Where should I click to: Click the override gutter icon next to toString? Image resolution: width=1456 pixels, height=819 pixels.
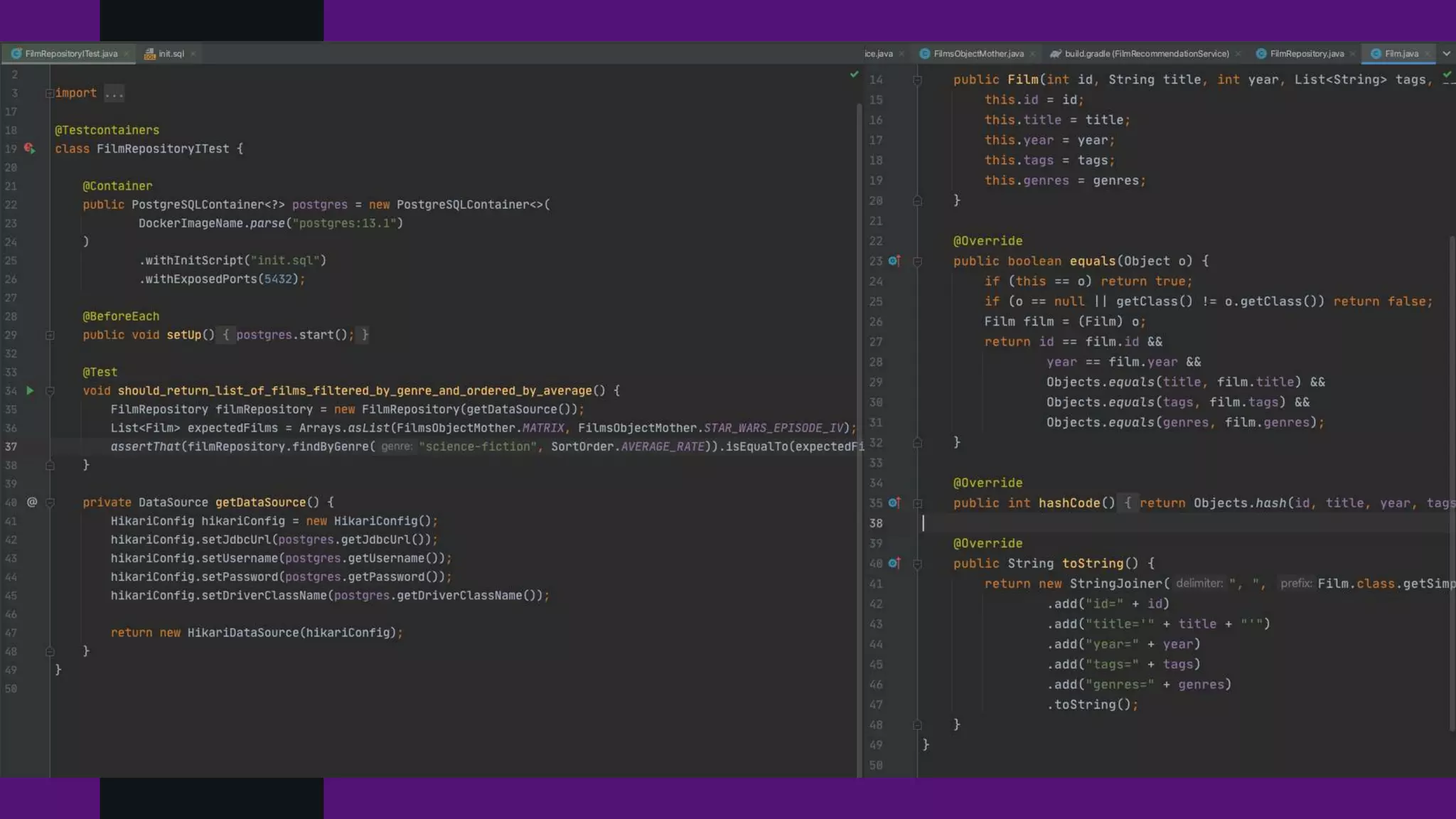894,563
